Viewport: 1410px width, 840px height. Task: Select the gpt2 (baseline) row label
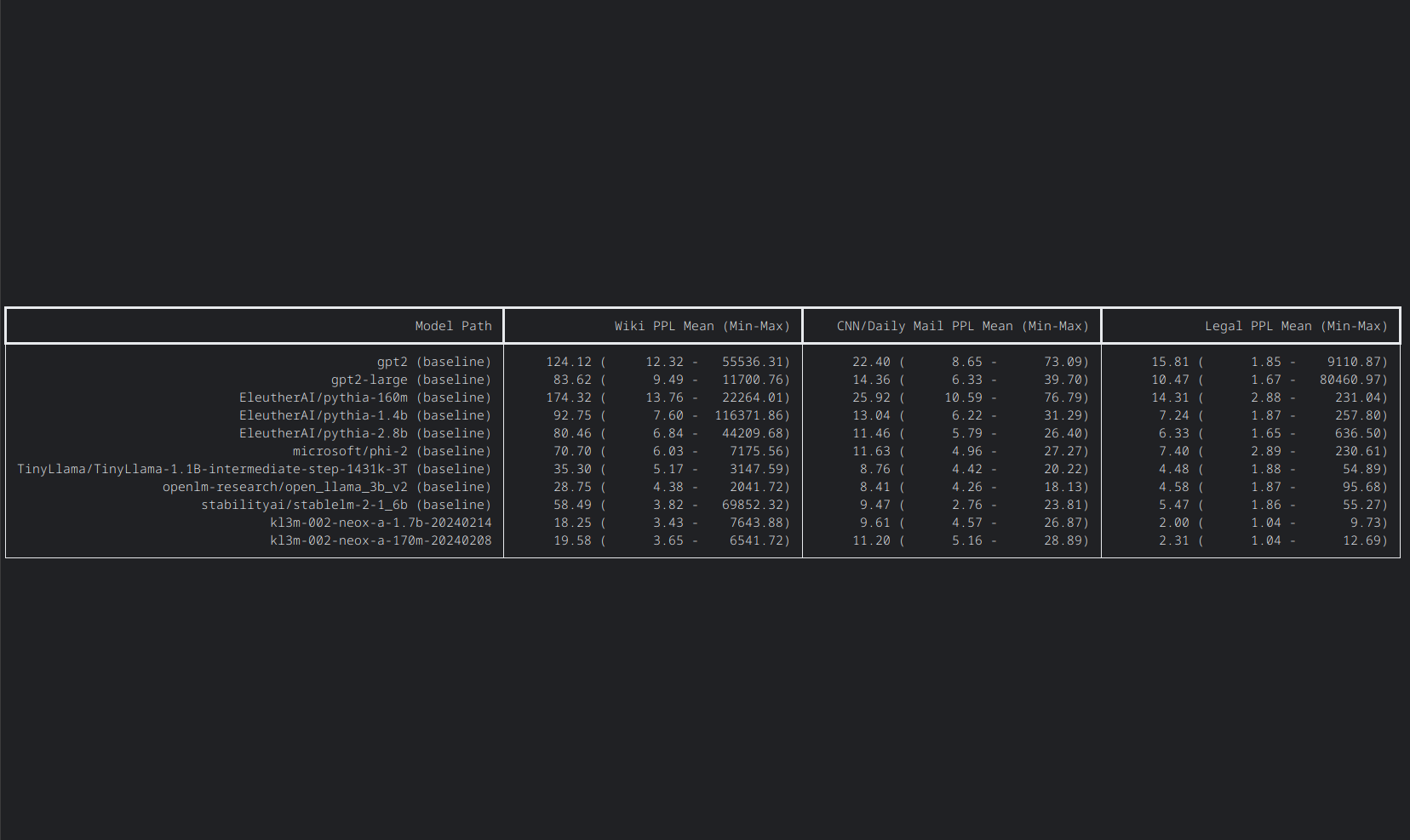click(x=435, y=361)
